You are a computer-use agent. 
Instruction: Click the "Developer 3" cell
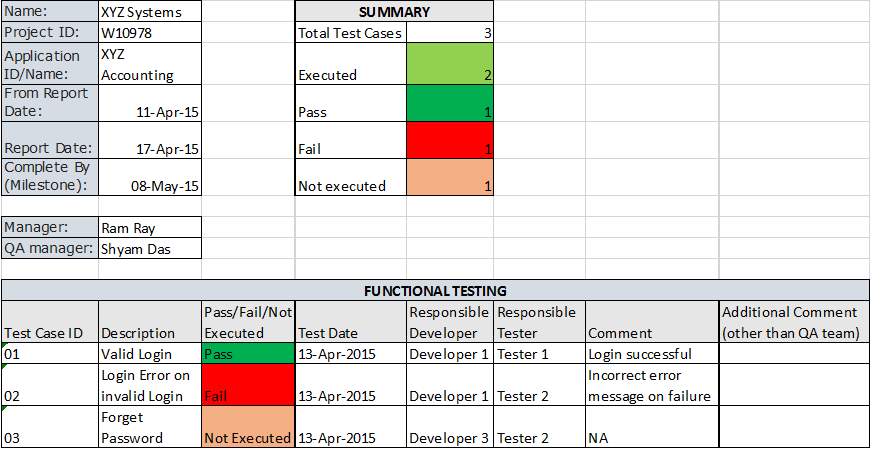pos(449,437)
